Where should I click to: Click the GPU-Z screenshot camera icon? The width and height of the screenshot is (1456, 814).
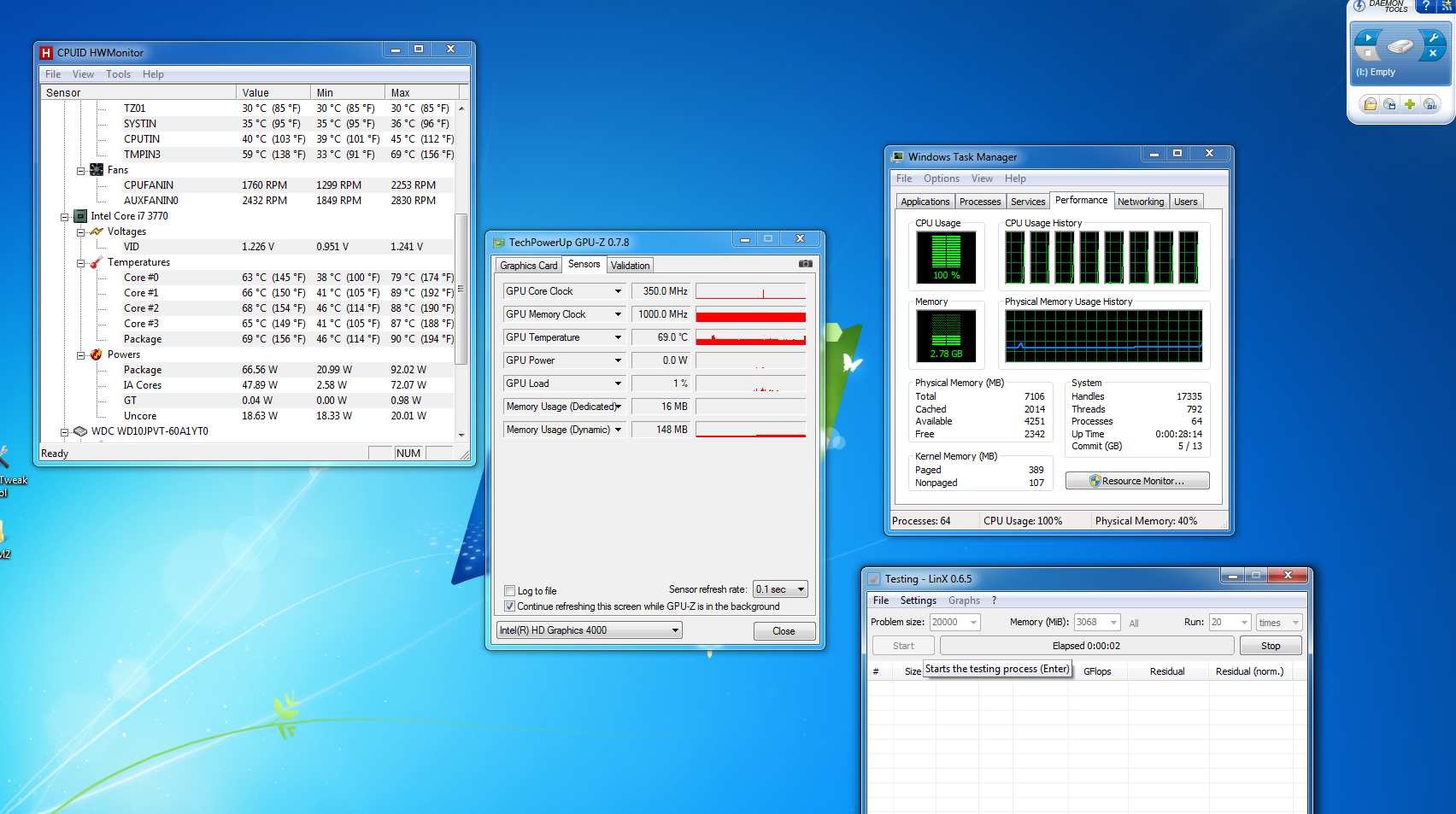click(805, 264)
